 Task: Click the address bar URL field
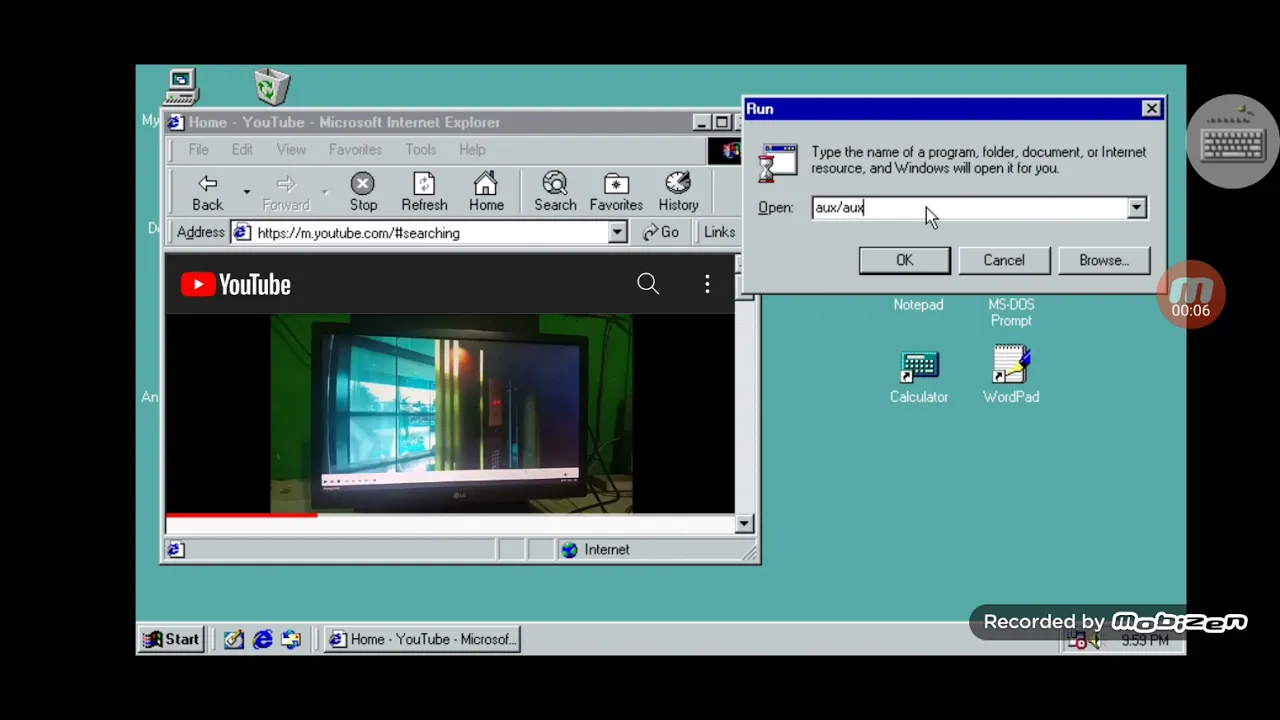[430, 233]
